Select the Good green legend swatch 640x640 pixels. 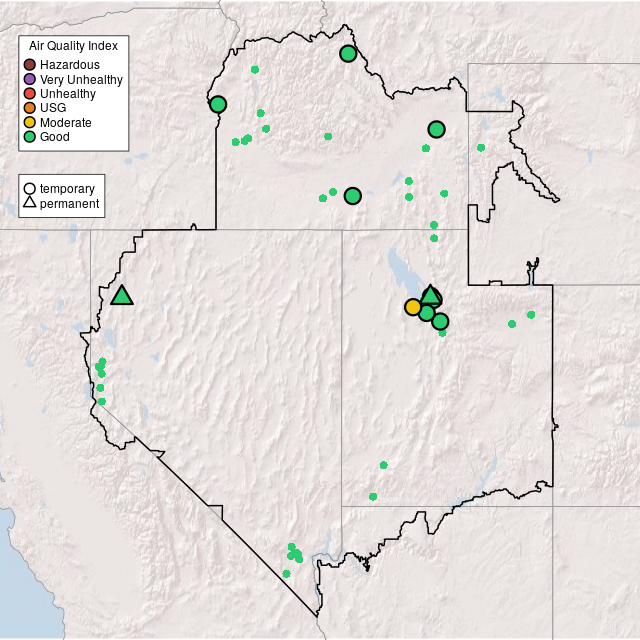tap(30, 136)
